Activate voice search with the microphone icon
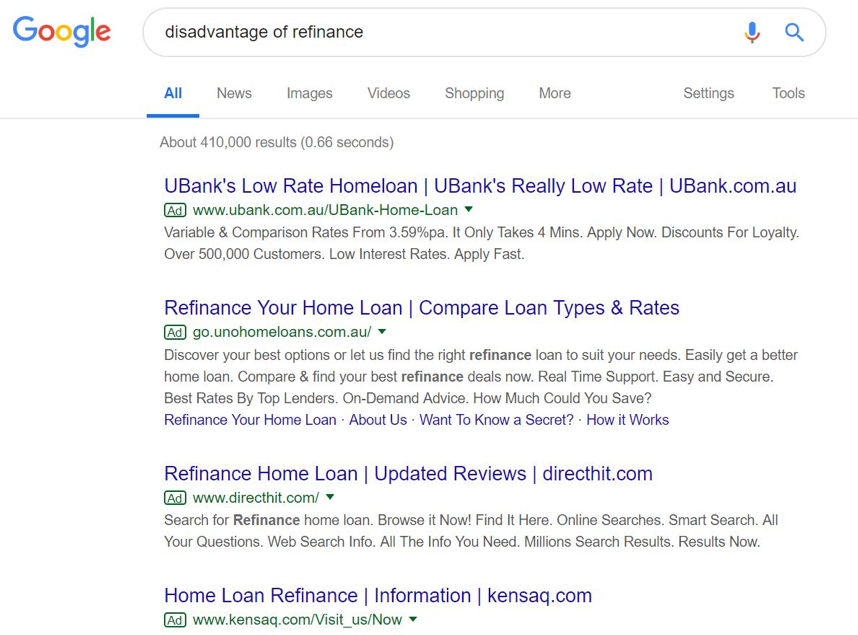858x635 pixels. [x=752, y=31]
